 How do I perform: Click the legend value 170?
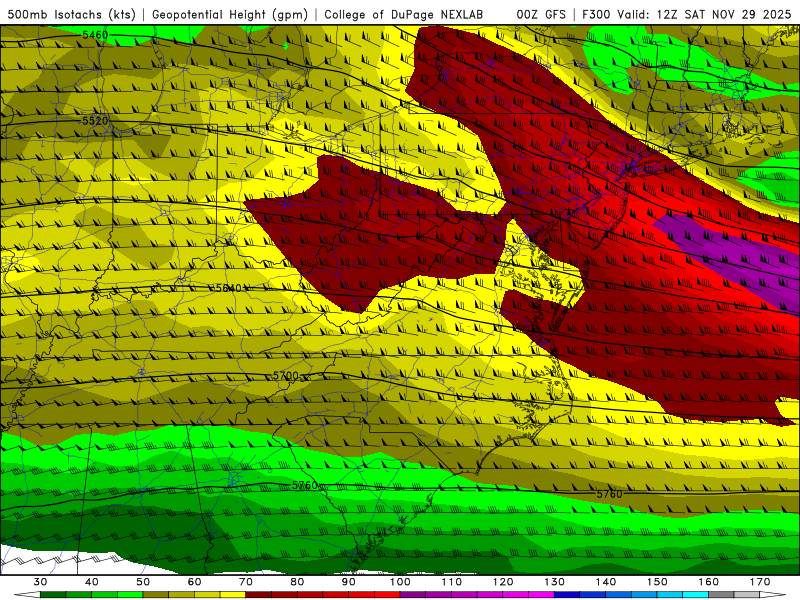pos(760,582)
